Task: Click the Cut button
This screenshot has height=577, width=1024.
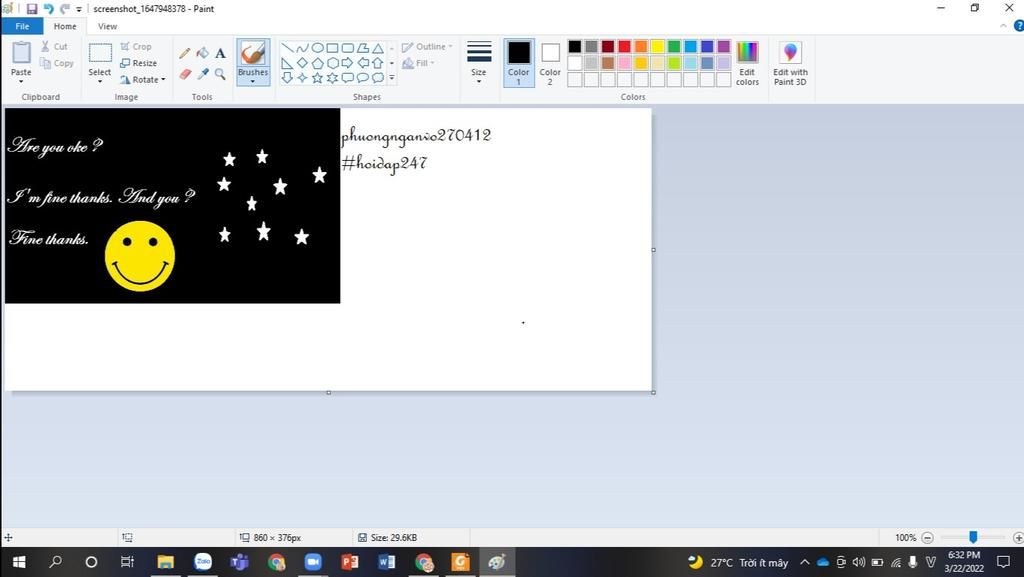Action: 54,46
